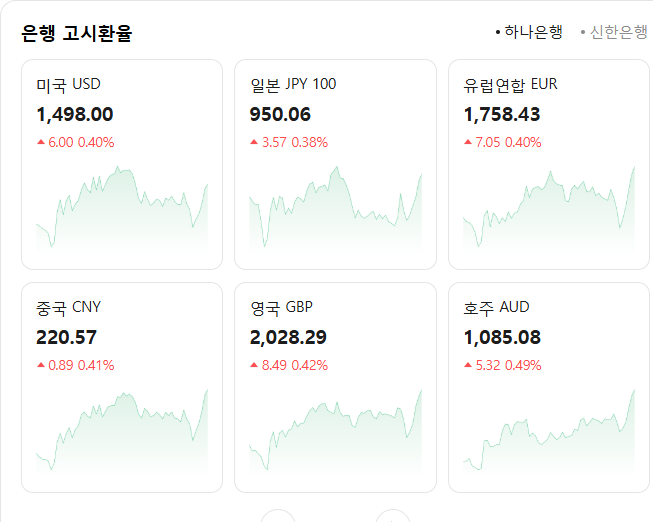This screenshot has width=653, height=522.
Task: Click the 영국 GBP card title
Action: pyautogui.click(x=282, y=308)
